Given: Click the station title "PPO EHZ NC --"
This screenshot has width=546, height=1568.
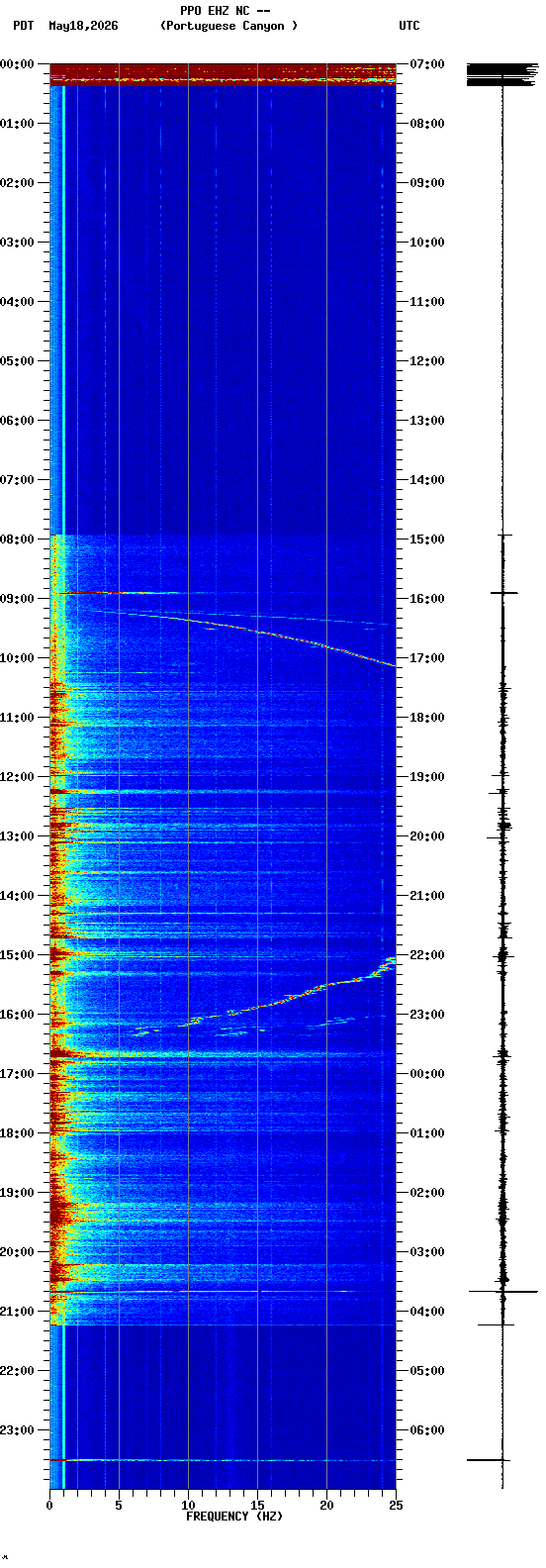Looking at the screenshot, I should (226, 11).
